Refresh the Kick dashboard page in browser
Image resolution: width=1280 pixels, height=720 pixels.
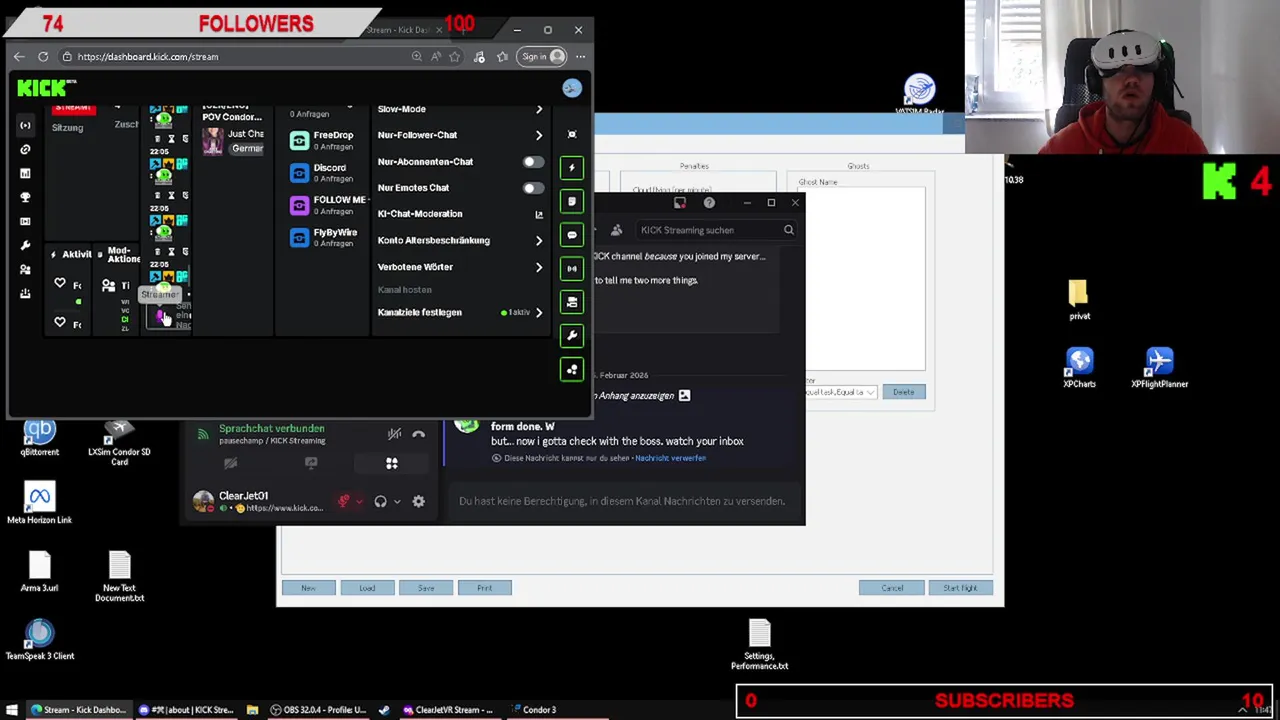(x=43, y=57)
